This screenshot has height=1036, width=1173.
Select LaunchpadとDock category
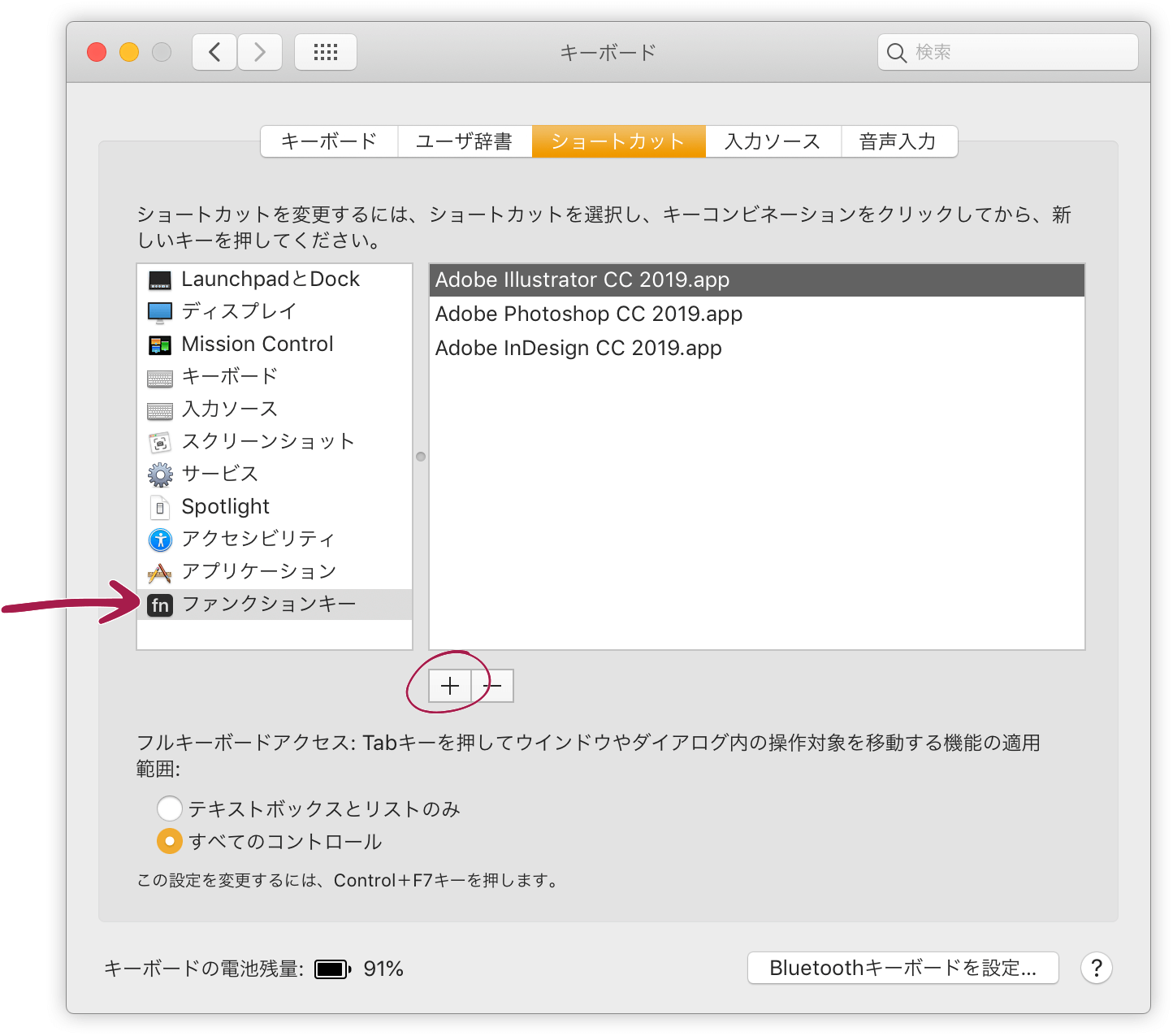point(275,280)
